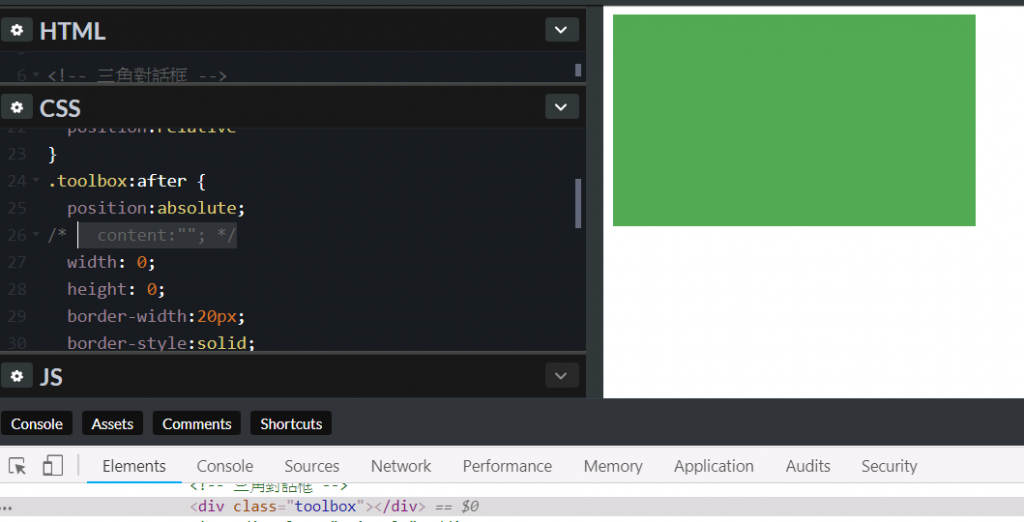The image size is (1024, 522).
Task: Click the CSS panel title
Action: 60,108
